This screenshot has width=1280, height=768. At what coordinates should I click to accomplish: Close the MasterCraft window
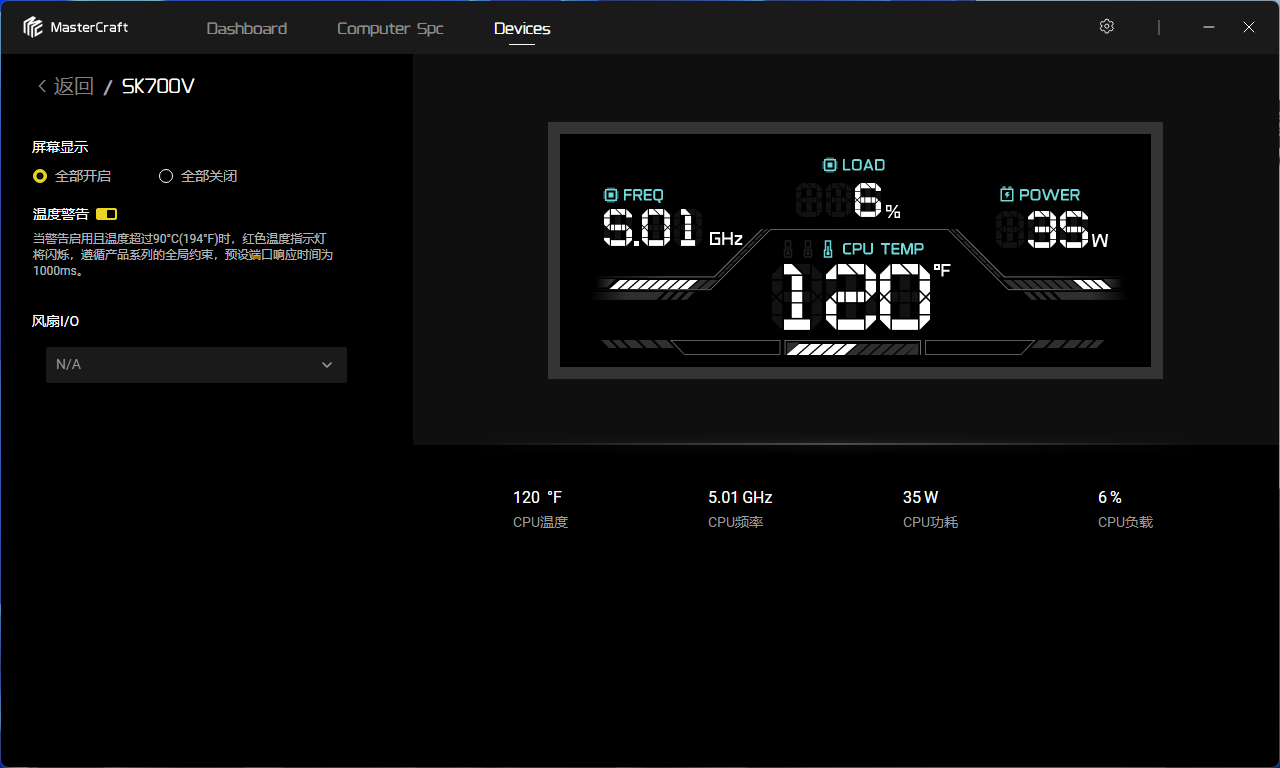pyautogui.click(x=1249, y=27)
